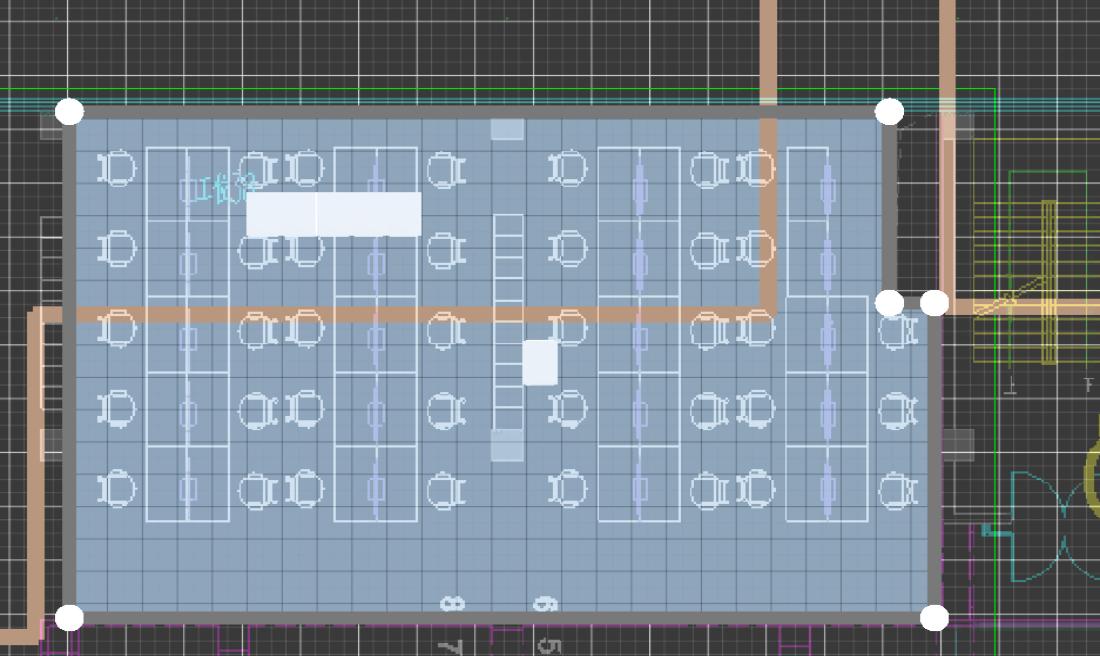
Task: Select the bottom-left office chair symbol
Action: [118, 489]
